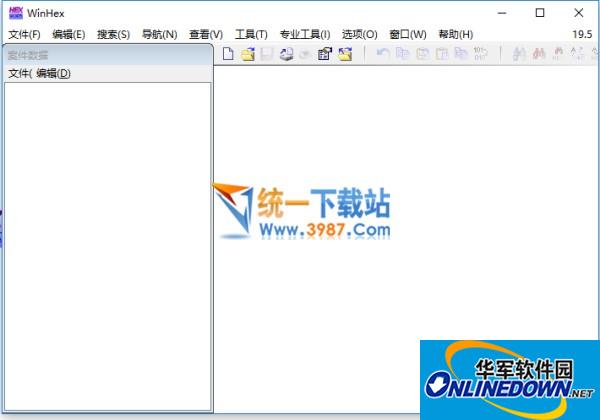Screen dimensions: 600x420
Task: Click the 19.5 version number text
Action: click(582, 34)
